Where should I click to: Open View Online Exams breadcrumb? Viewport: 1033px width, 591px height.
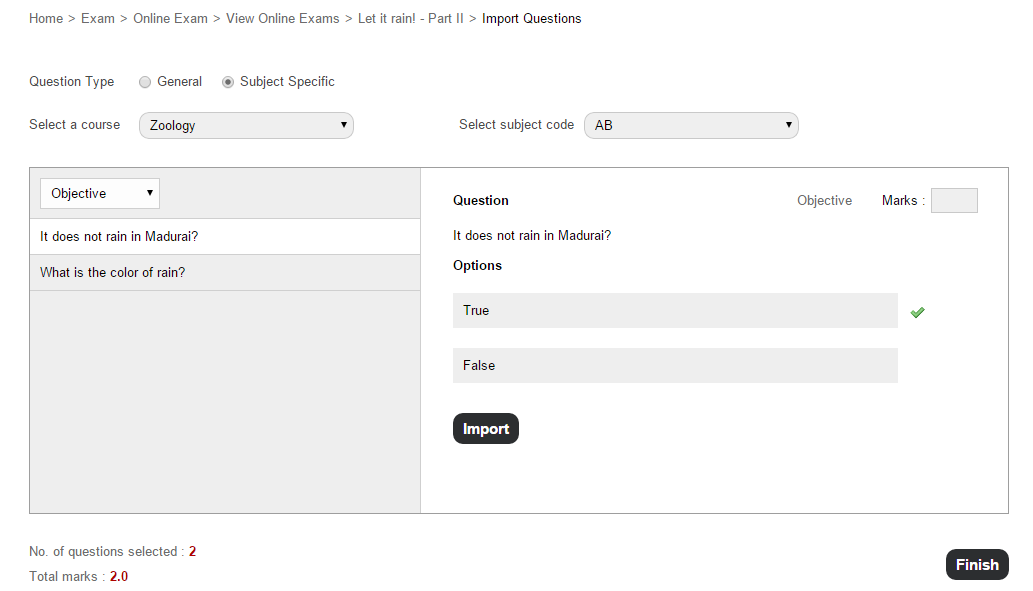pyautogui.click(x=283, y=18)
